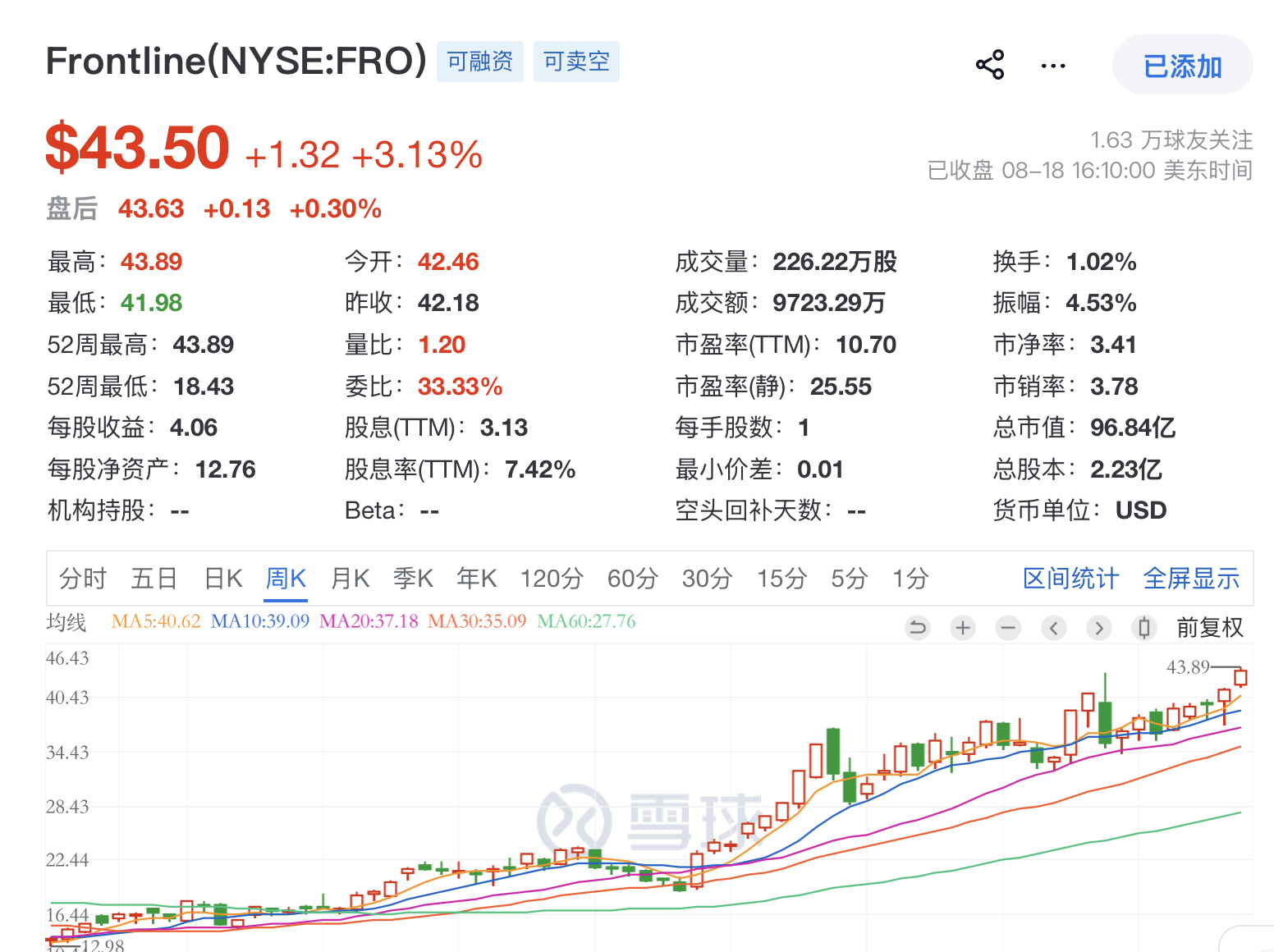Screen dimensions: 1274x952
Task: Zoom out the K-line chart with minus icon
Action: click(1008, 629)
